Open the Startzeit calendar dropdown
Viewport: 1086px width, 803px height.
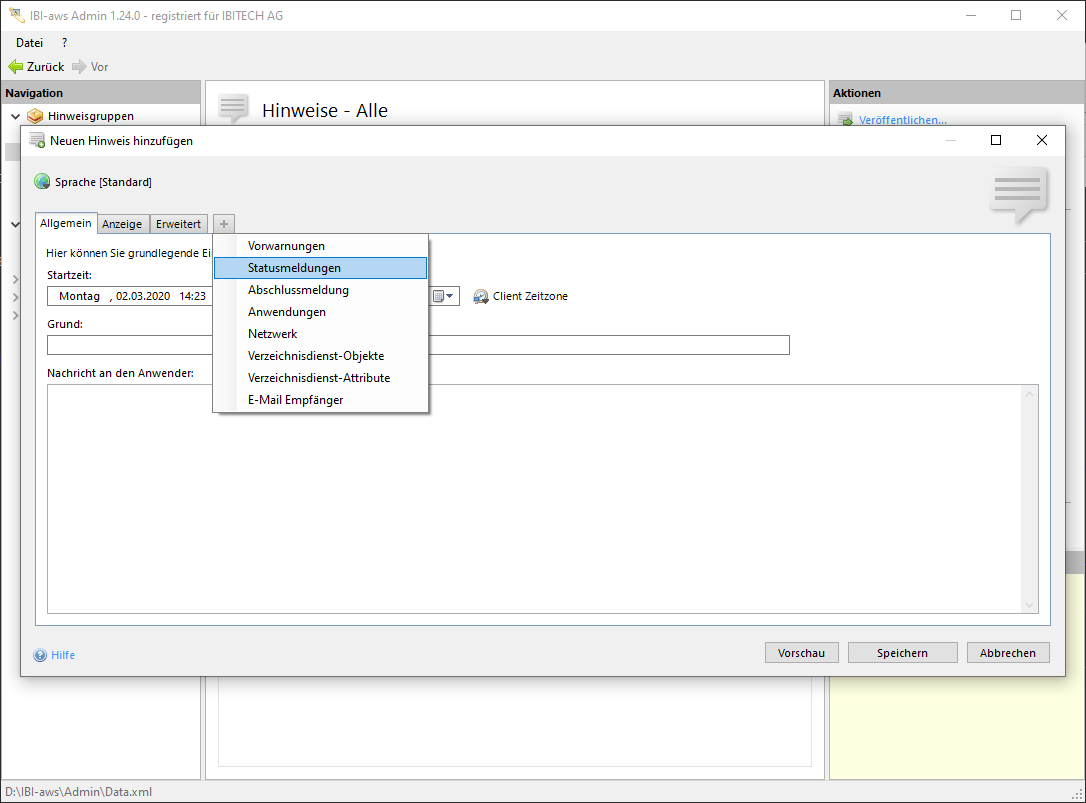[x=444, y=296]
